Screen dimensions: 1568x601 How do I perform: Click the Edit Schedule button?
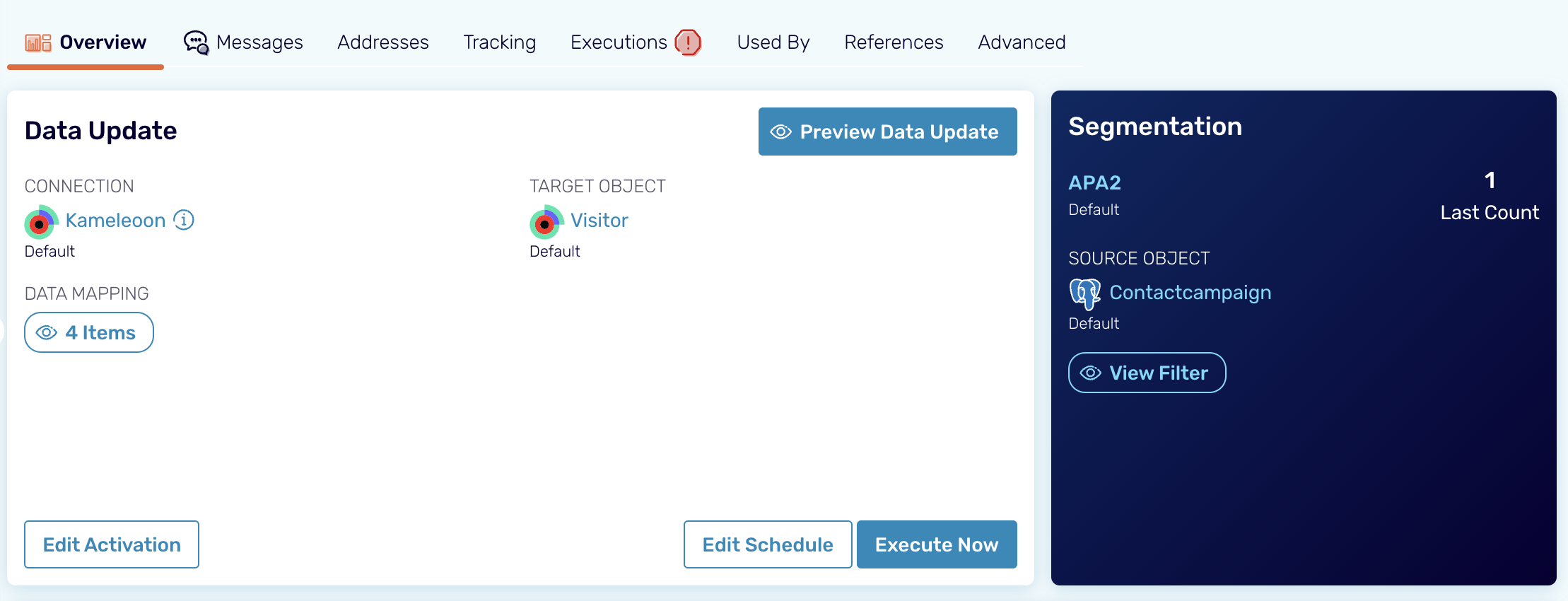(767, 544)
